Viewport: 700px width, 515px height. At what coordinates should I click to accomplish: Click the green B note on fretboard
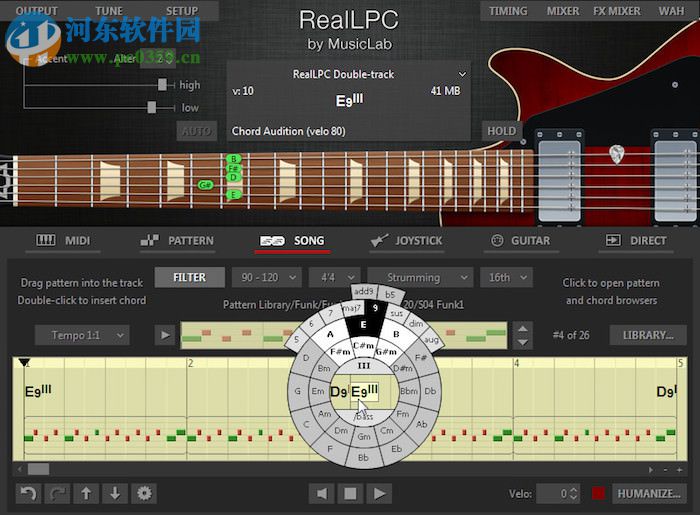point(233,159)
